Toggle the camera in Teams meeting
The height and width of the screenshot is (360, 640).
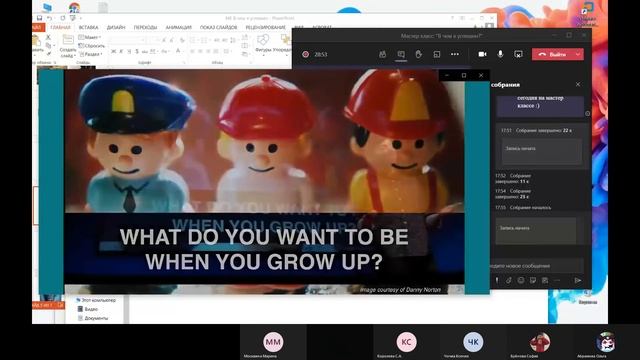(482, 54)
